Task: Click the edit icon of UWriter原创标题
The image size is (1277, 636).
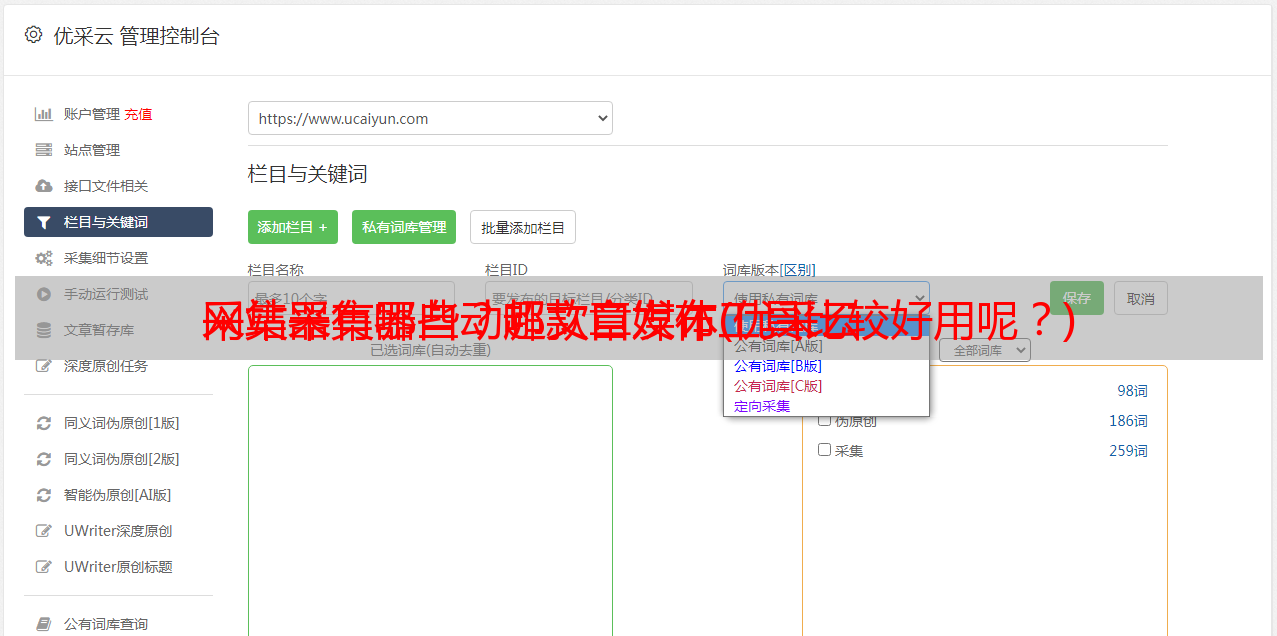Action: coord(43,567)
